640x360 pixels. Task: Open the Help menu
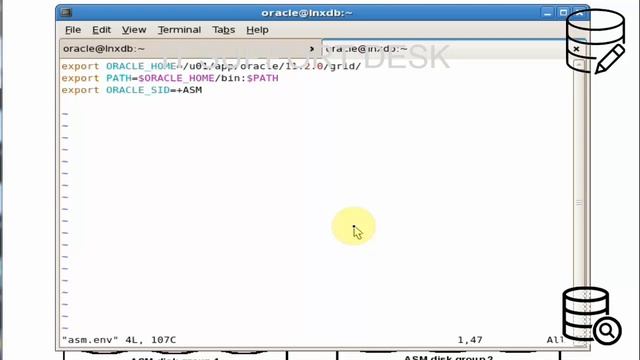[257, 30]
